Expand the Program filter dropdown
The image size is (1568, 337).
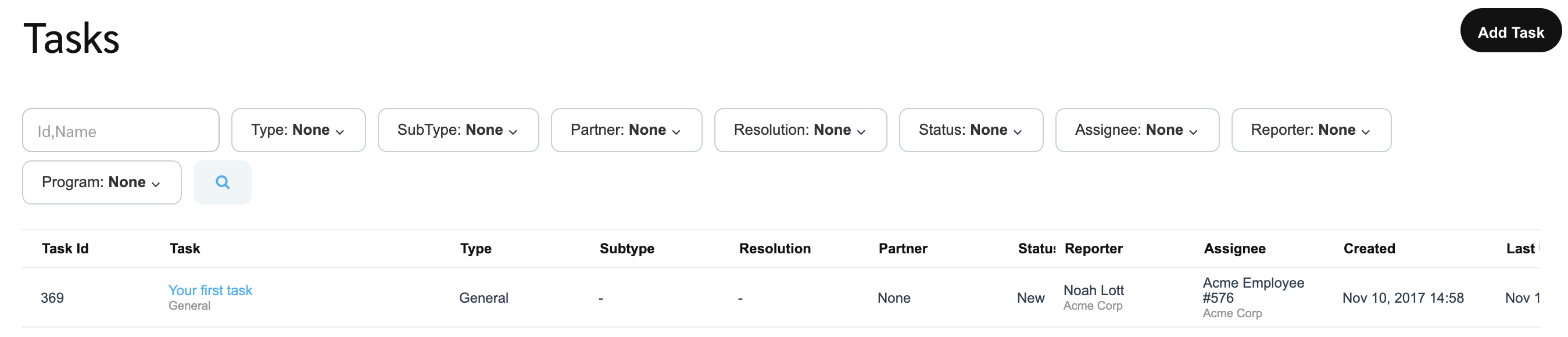[x=102, y=182]
